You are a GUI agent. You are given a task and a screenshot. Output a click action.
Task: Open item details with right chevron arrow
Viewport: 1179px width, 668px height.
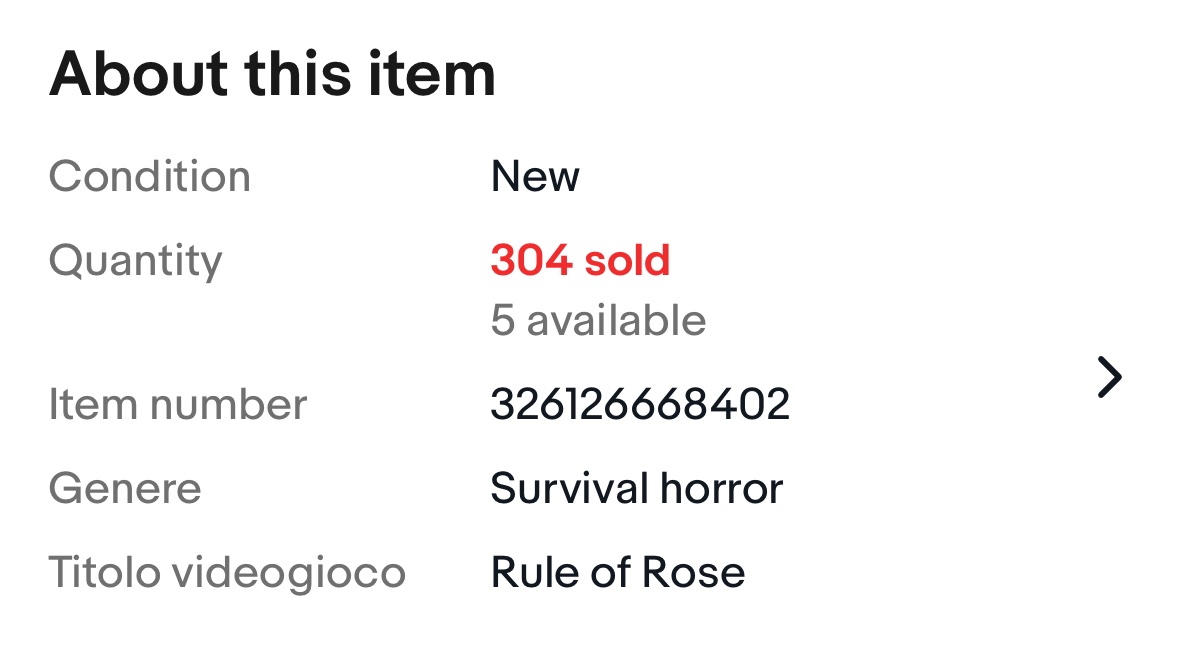click(x=1109, y=377)
